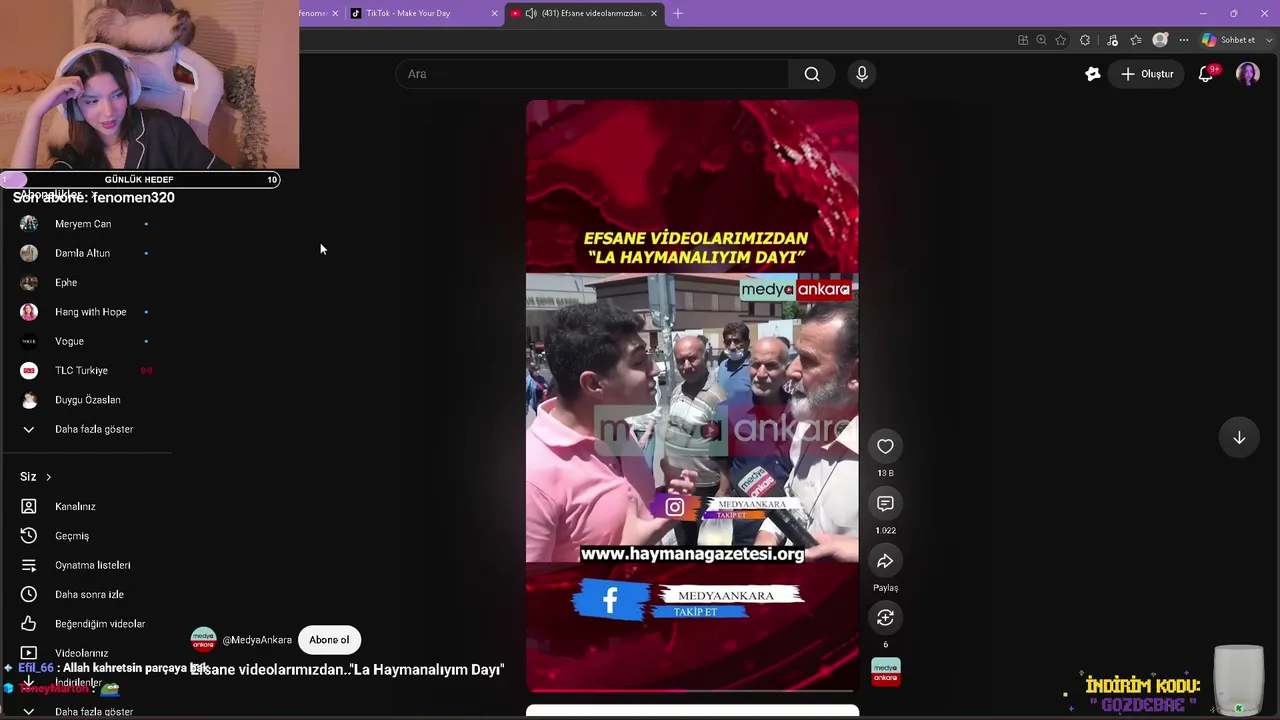1280x720 pixels.
Task: Select the (431) Efsane videolarımızdan tab
Action: 584,13
